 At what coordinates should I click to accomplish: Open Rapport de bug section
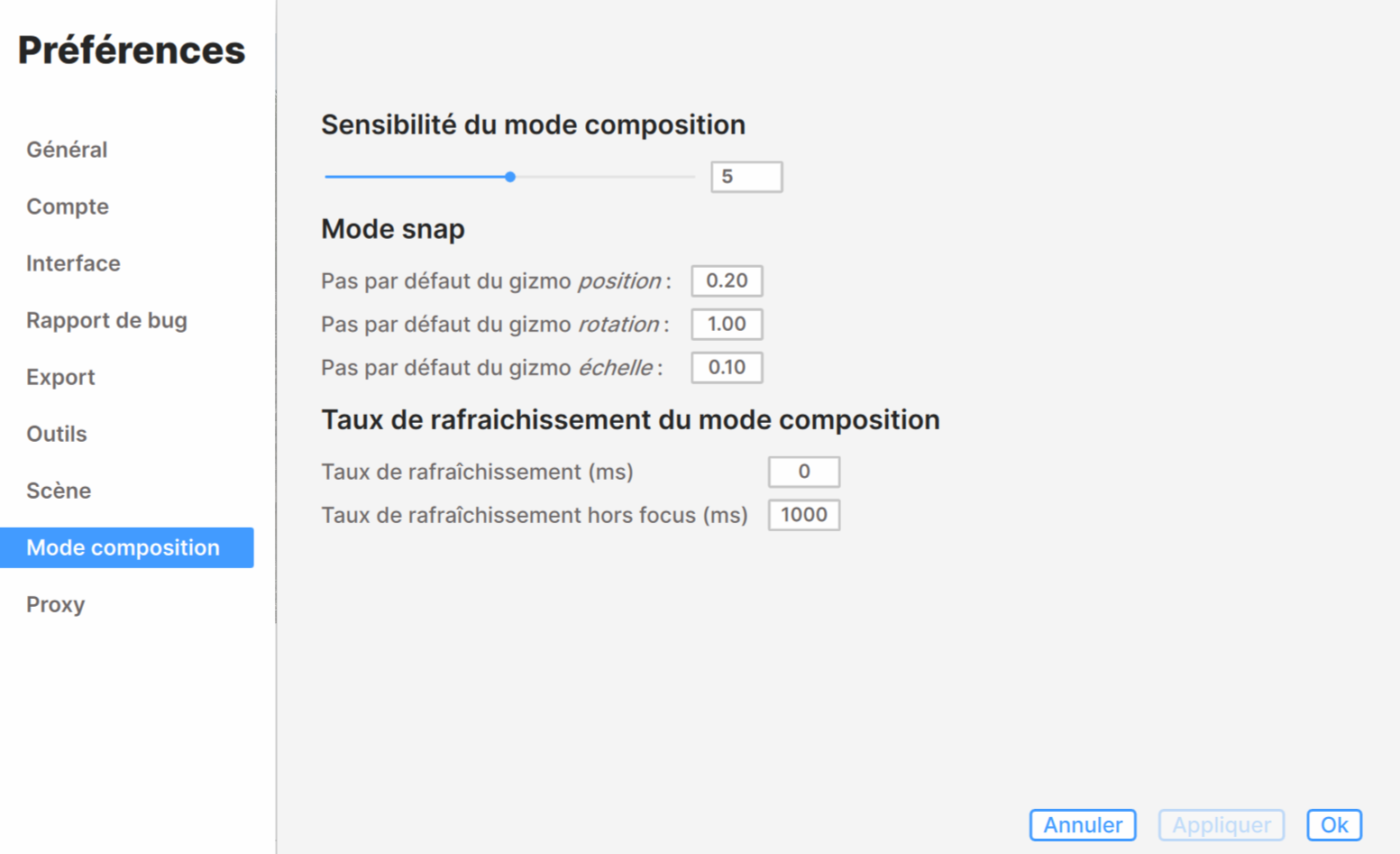[x=106, y=320]
